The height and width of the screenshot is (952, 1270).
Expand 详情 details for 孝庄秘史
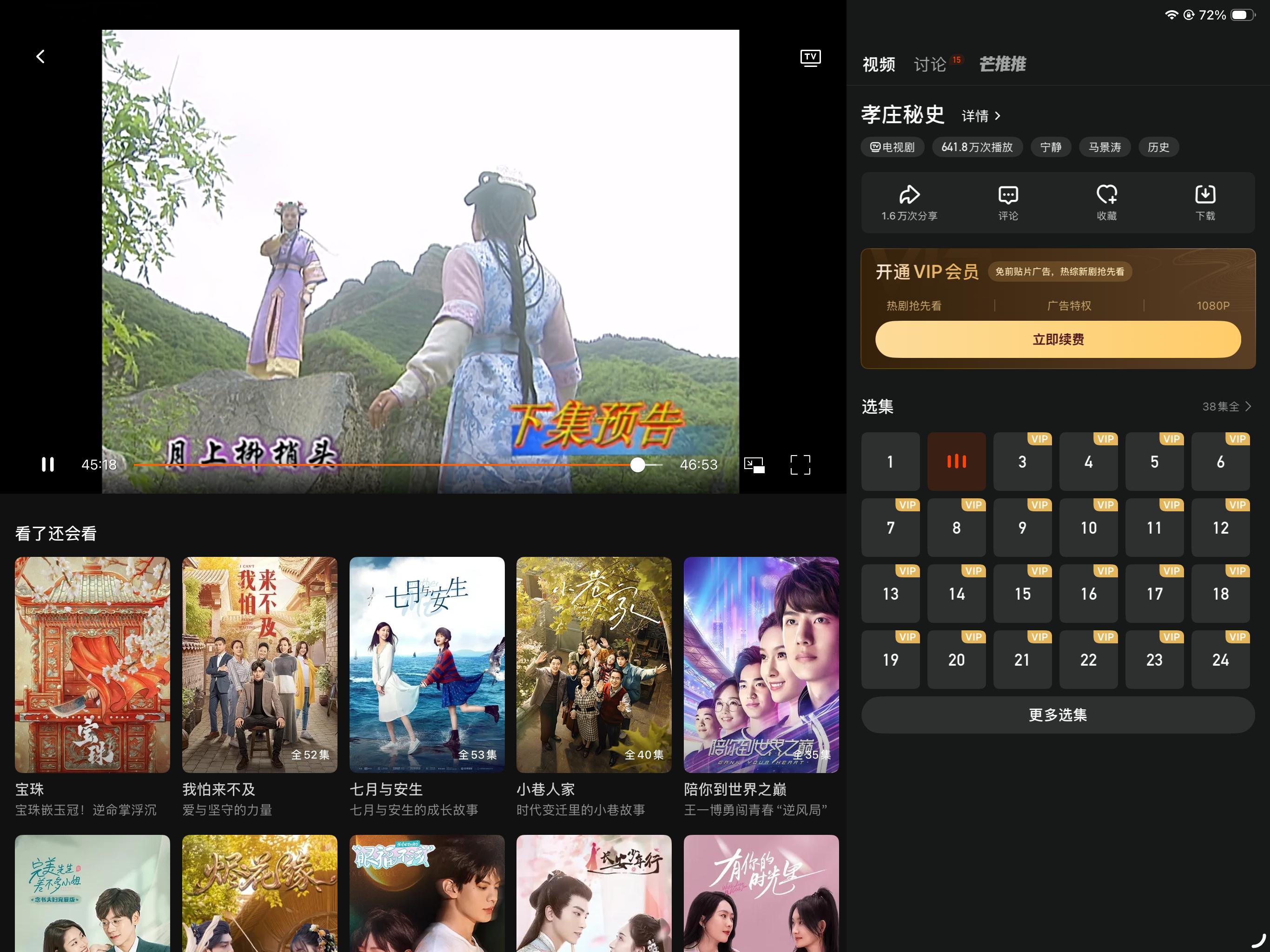pyautogui.click(x=981, y=116)
